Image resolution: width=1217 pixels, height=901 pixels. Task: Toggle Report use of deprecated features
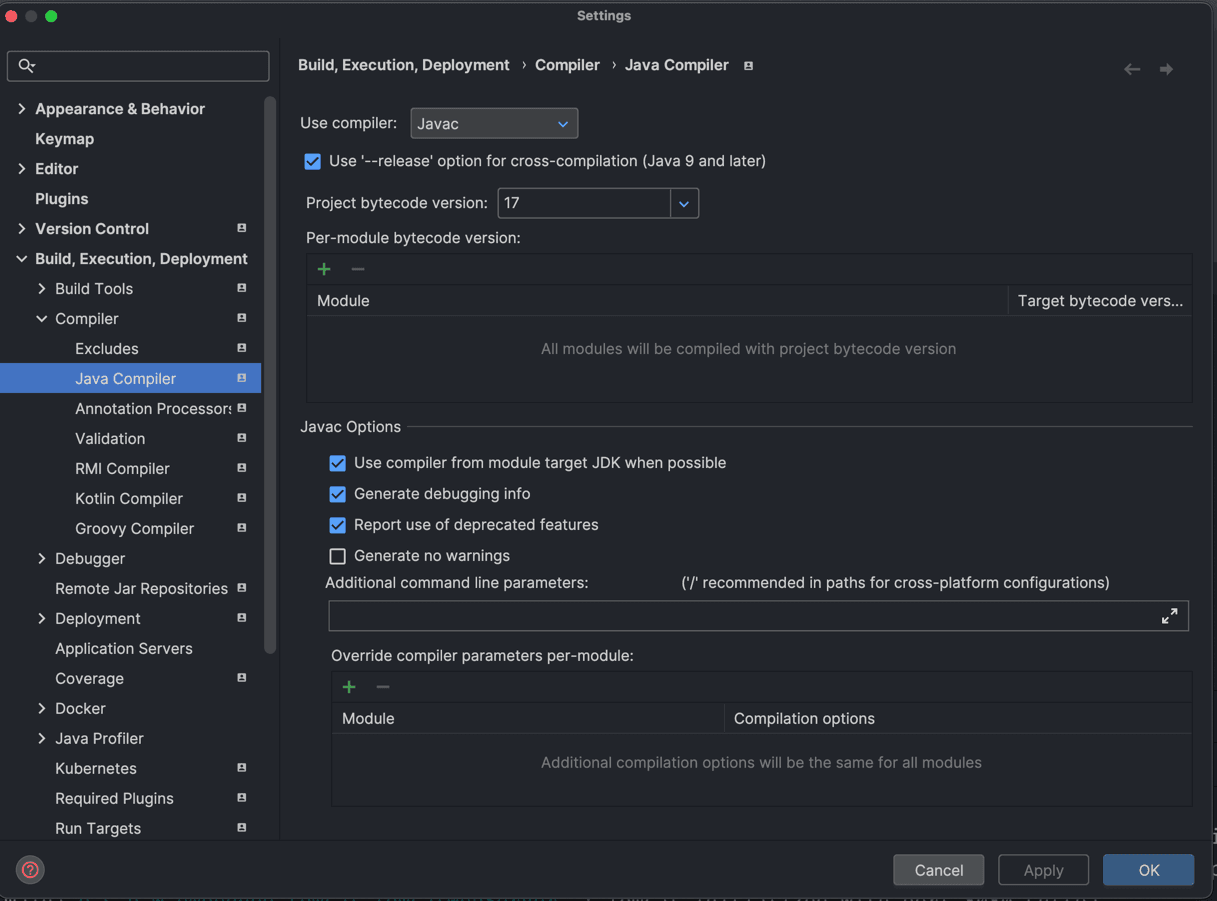(338, 525)
